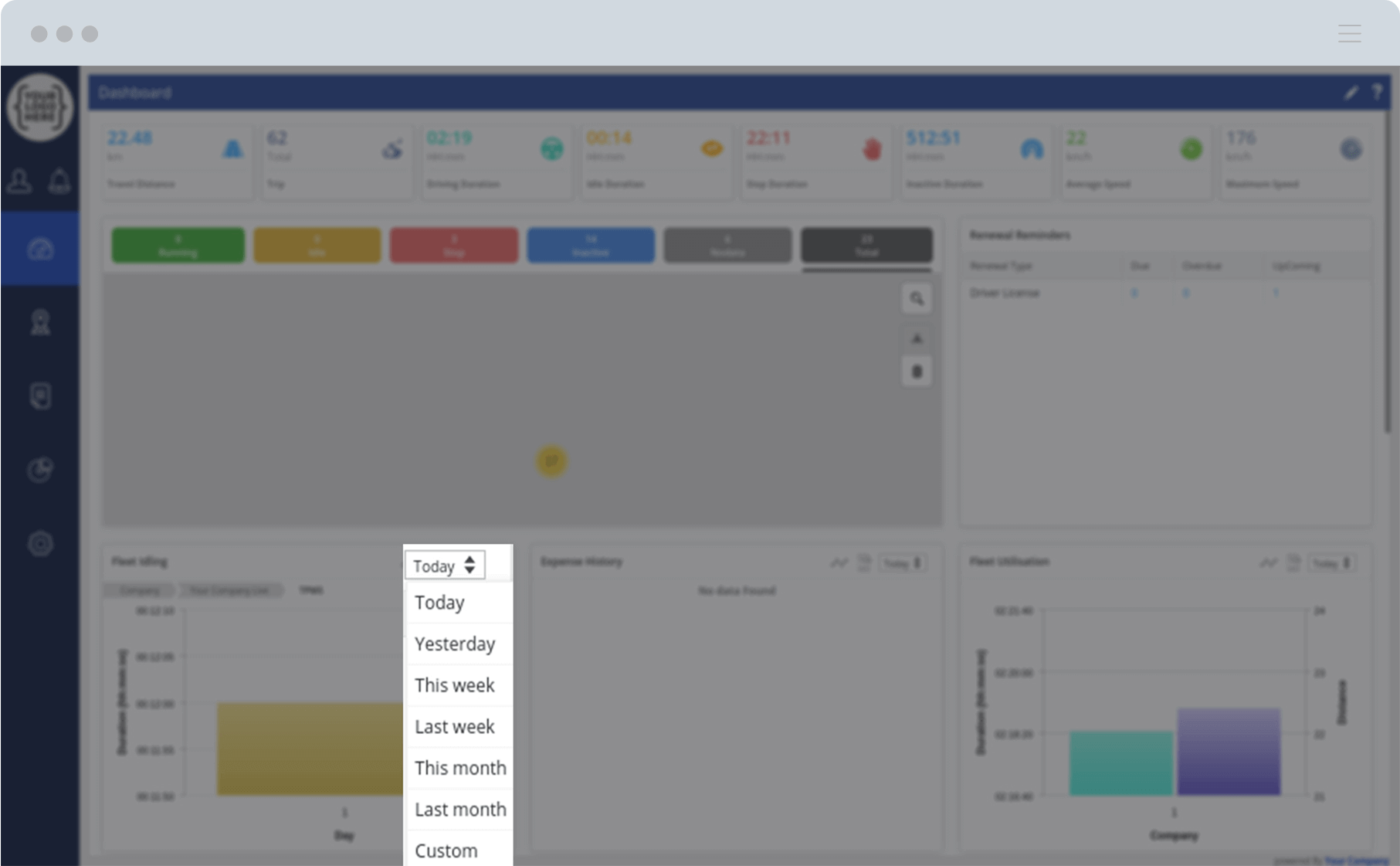
Task: Pick 'Last month' from the period list
Action: [x=460, y=809]
